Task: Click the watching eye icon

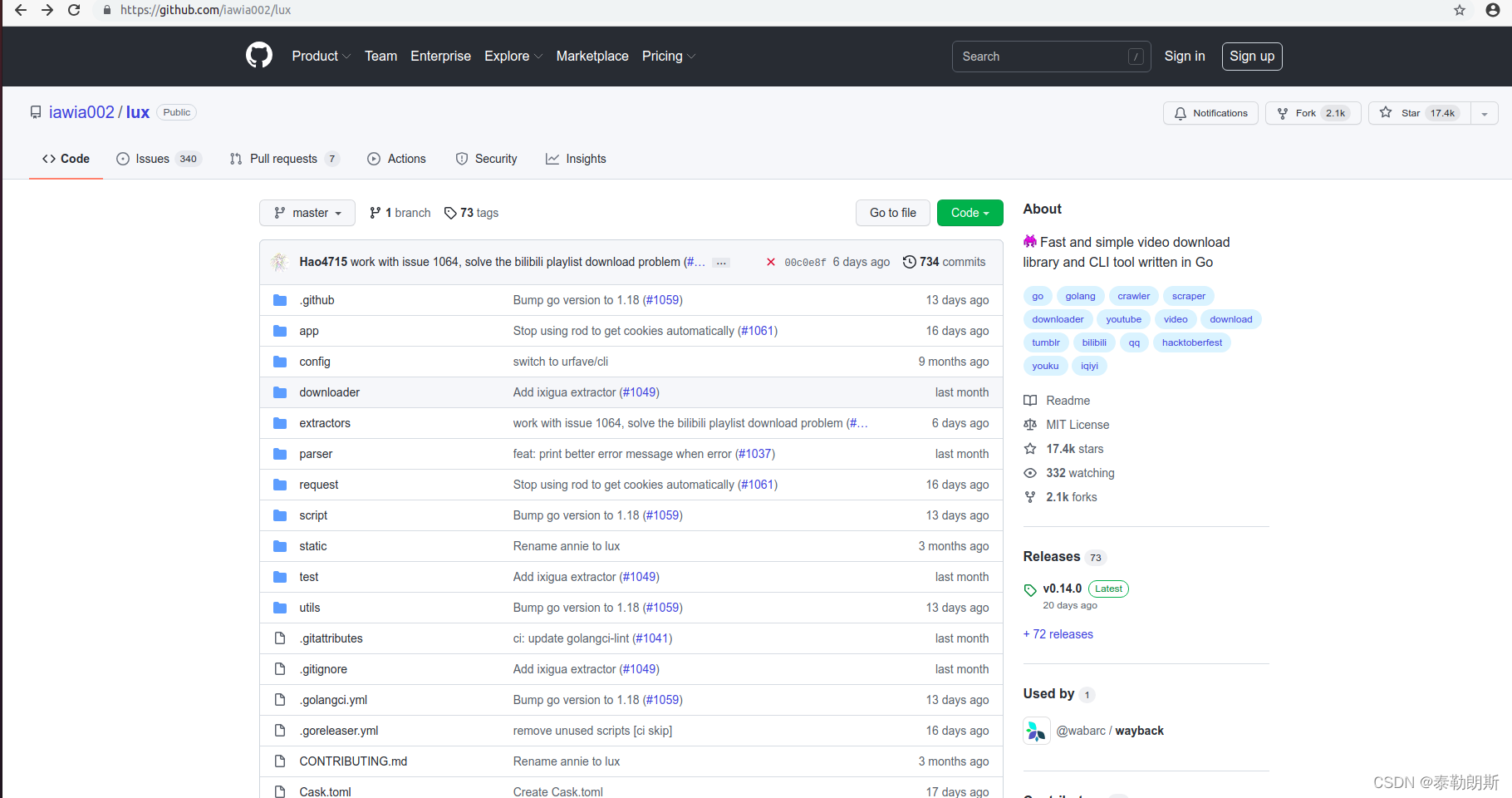Action: coord(1030,473)
